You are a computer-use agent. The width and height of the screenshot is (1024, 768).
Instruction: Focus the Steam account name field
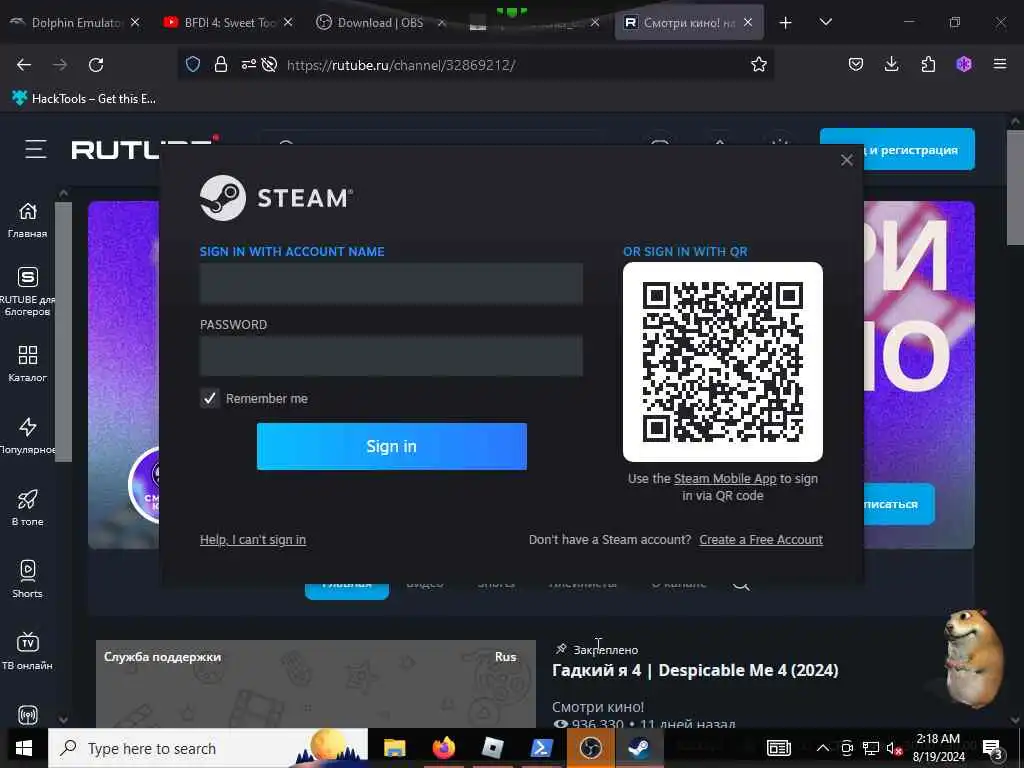[391, 283]
